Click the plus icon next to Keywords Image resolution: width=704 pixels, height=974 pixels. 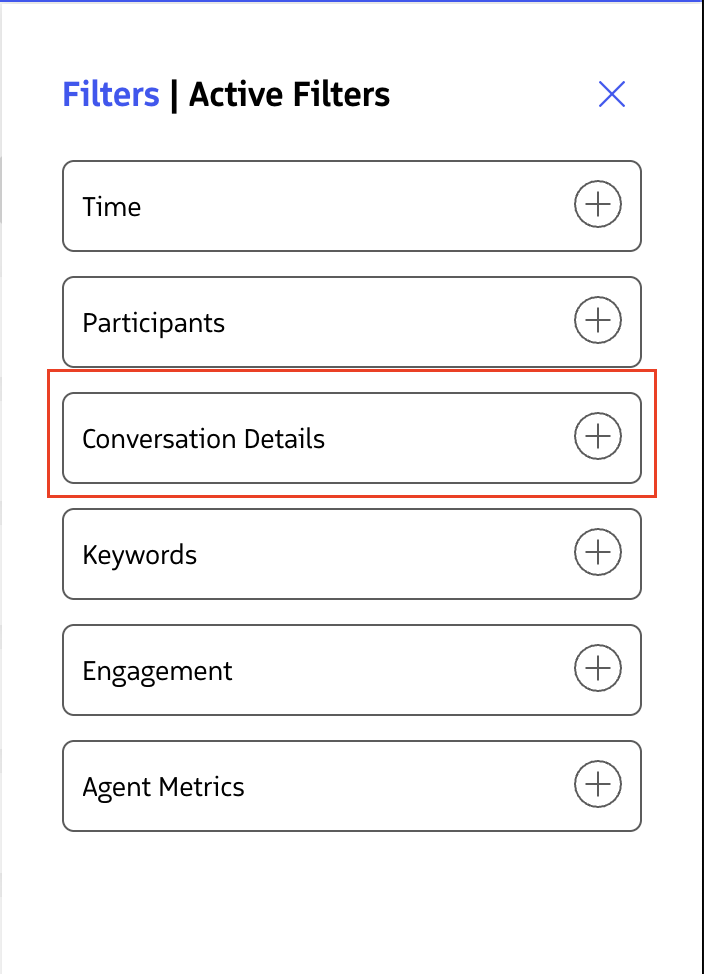[x=597, y=552]
